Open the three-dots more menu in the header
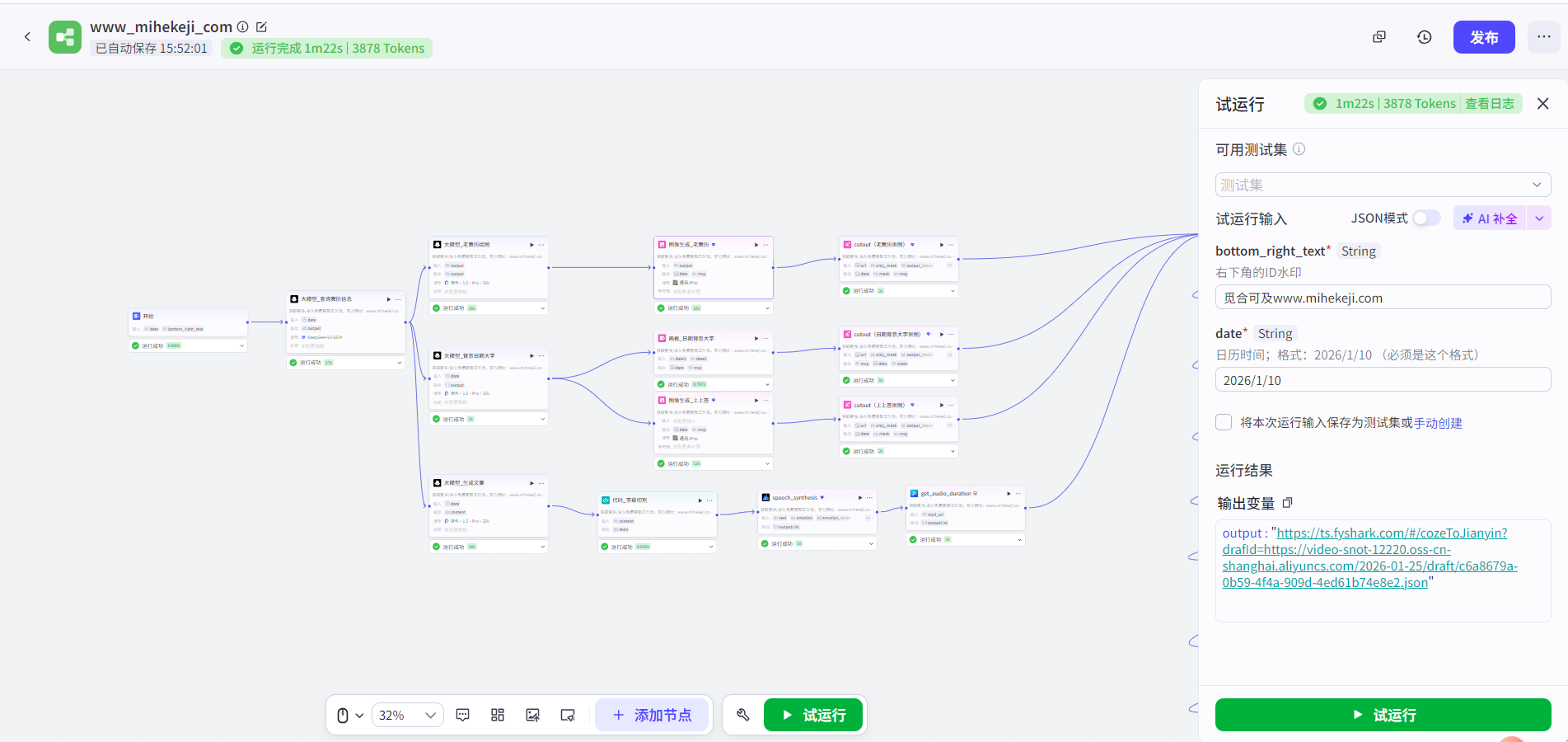The height and width of the screenshot is (742, 1568). click(1543, 37)
